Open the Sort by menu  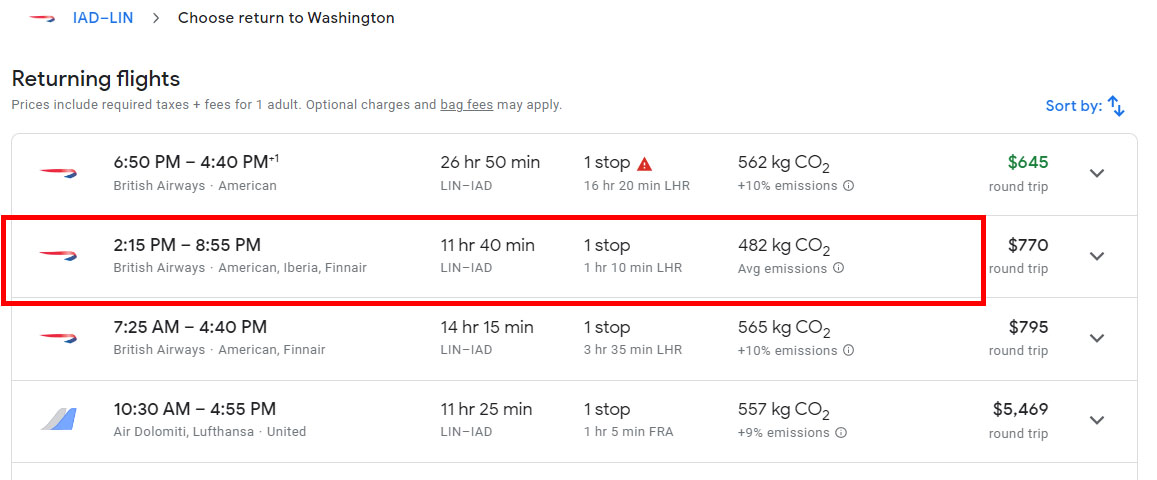[1073, 106]
